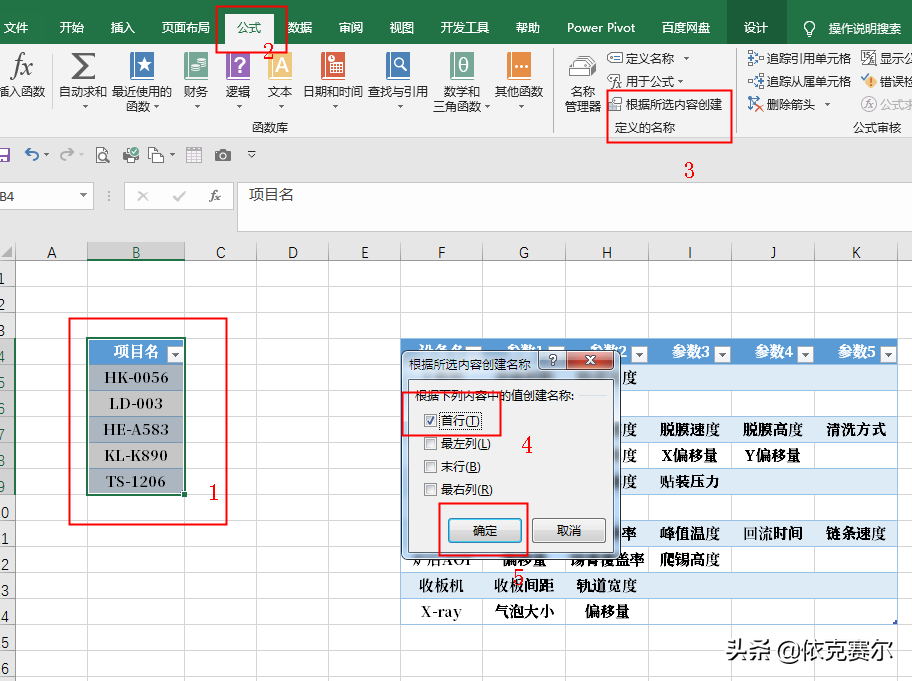Open the 项目名 column filter dropdown
Screen dimensions: 912x681
[x=175, y=354]
